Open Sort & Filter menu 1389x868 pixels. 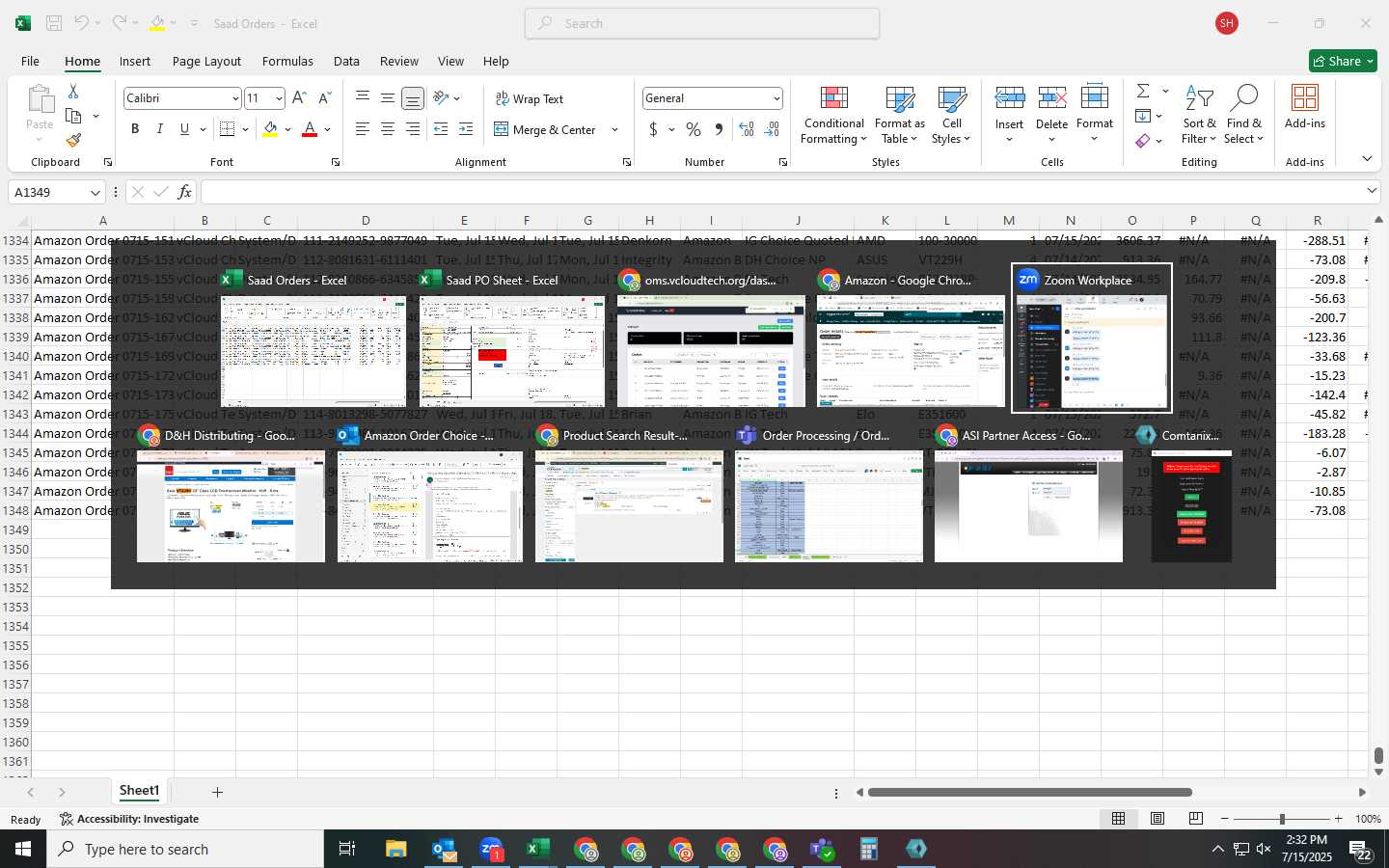1199,116
